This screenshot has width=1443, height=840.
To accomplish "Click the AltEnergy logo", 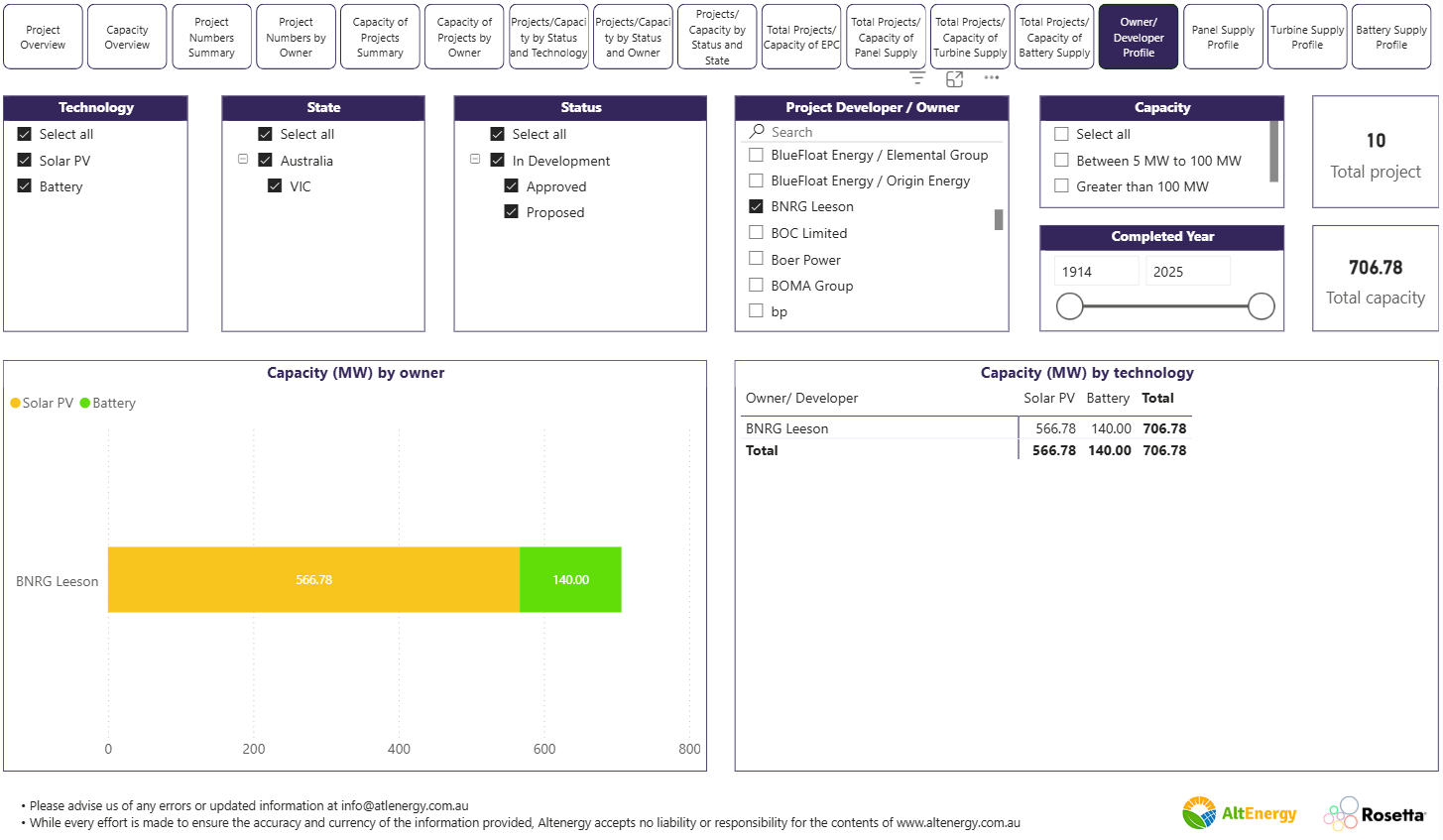I will 1239,812.
